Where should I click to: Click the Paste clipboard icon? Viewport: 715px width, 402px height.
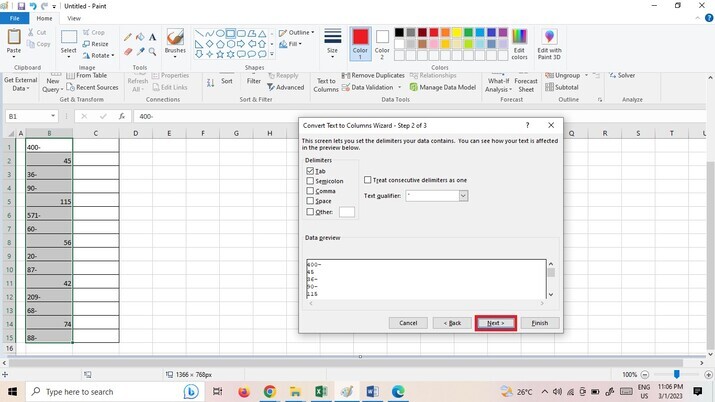click(14, 37)
